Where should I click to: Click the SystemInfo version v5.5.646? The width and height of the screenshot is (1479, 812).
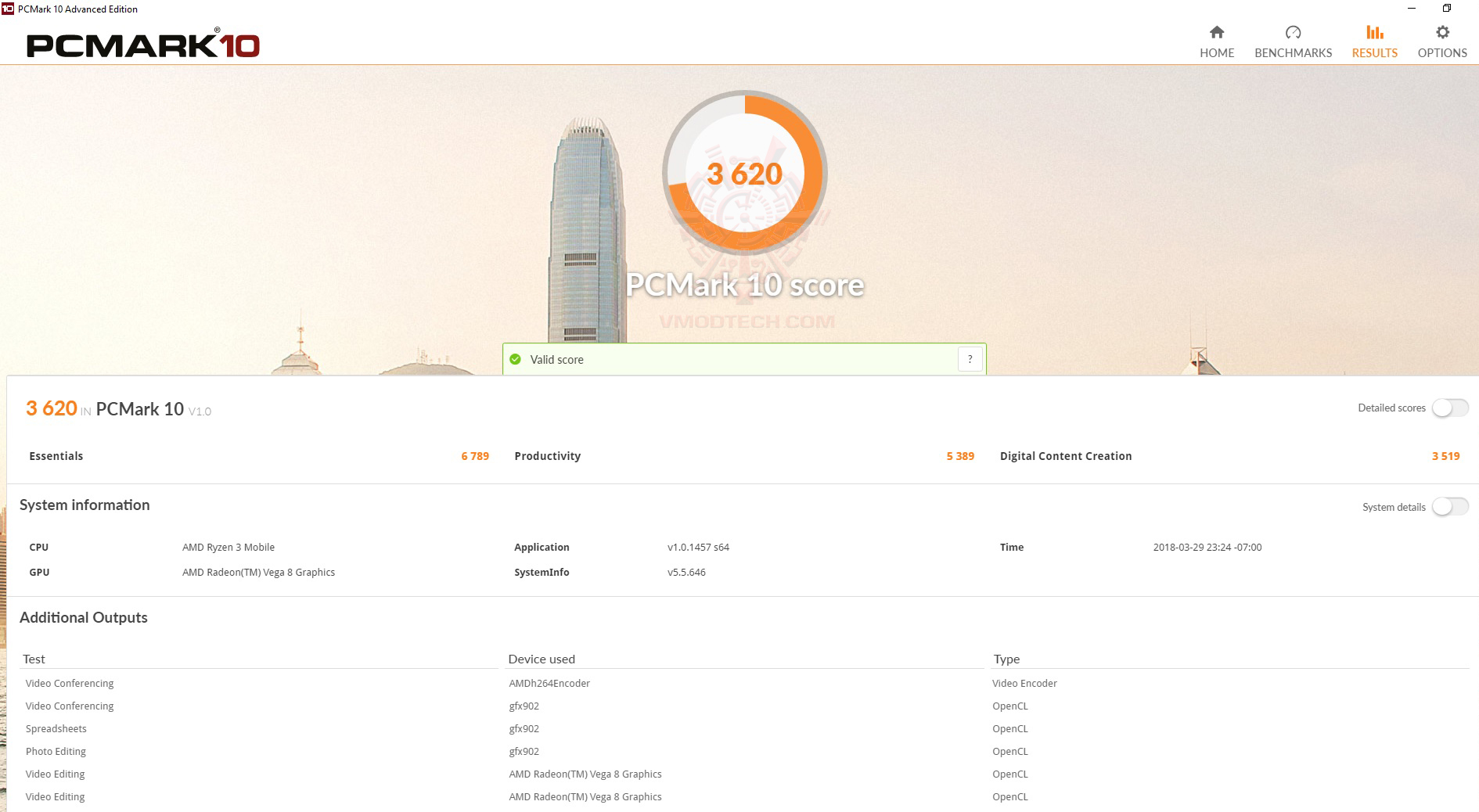click(x=686, y=572)
